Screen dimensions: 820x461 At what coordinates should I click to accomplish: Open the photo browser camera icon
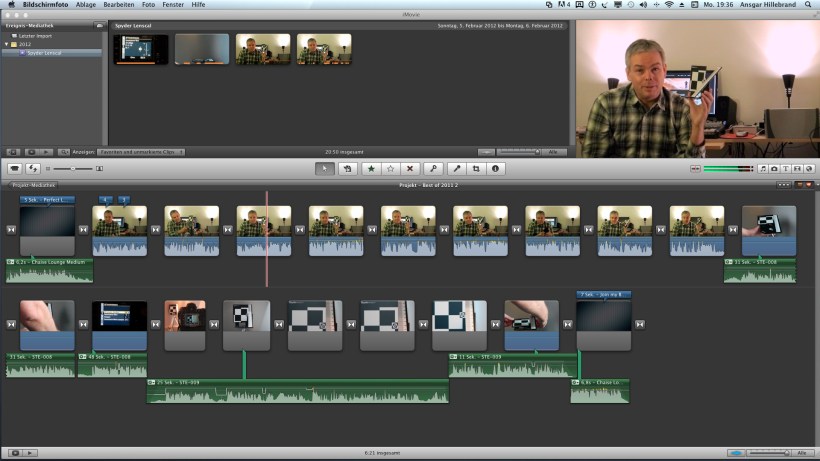tap(774, 168)
